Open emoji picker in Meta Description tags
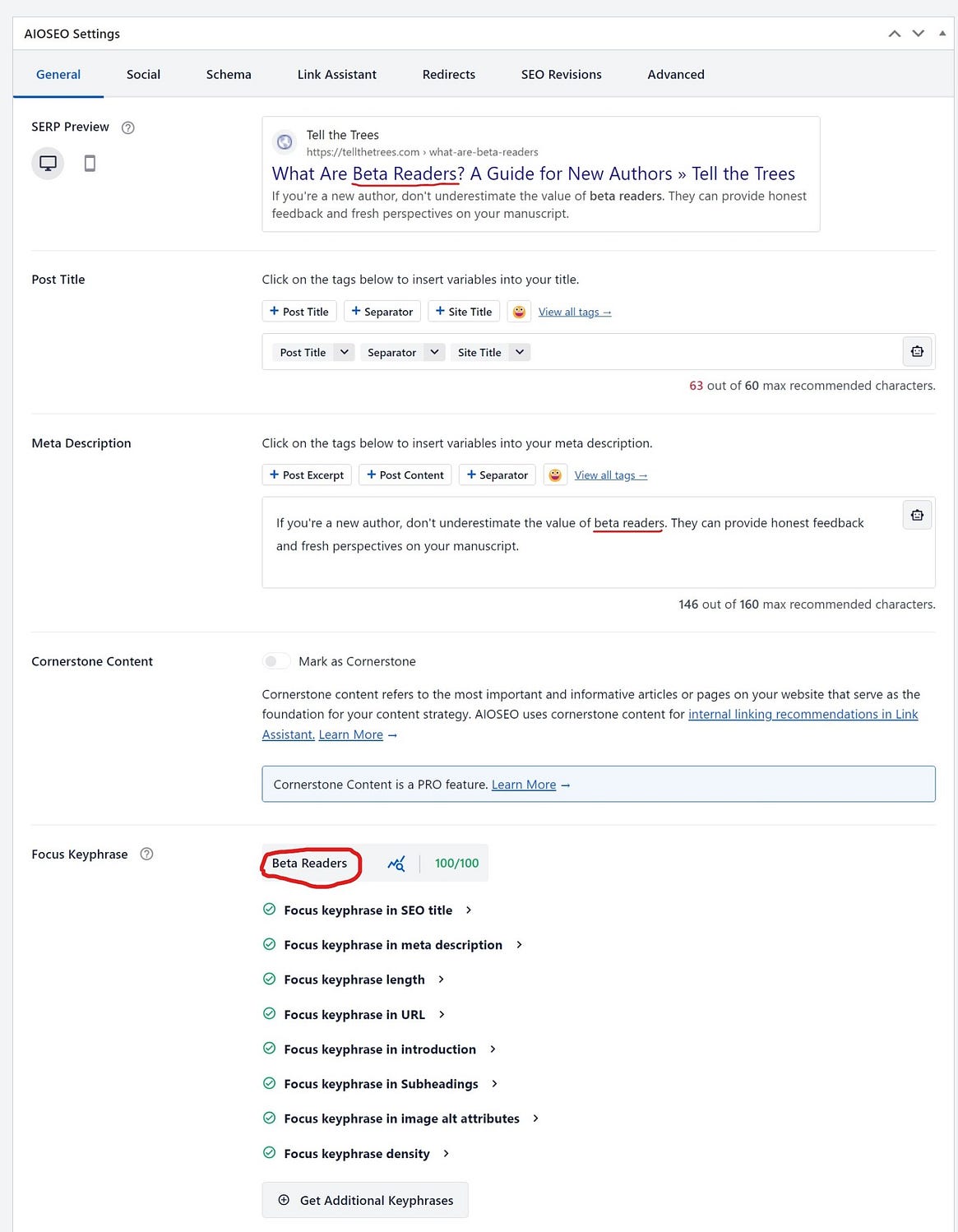Image resolution: width=958 pixels, height=1232 pixels. (x=555, y=475)
